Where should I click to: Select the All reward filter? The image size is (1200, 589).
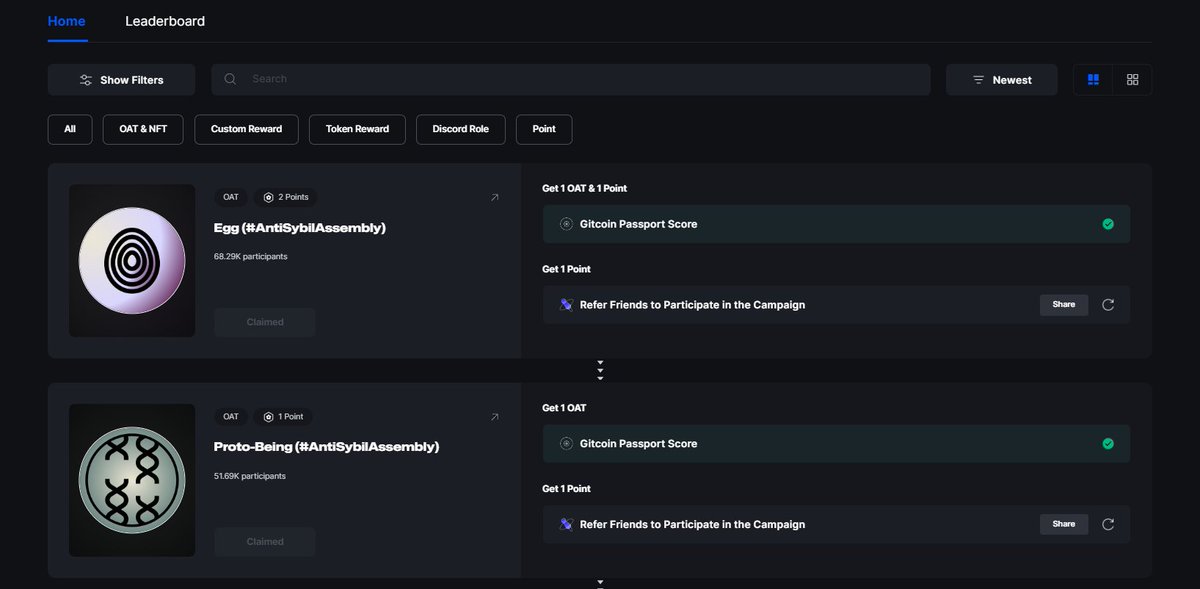coord(70,129)
